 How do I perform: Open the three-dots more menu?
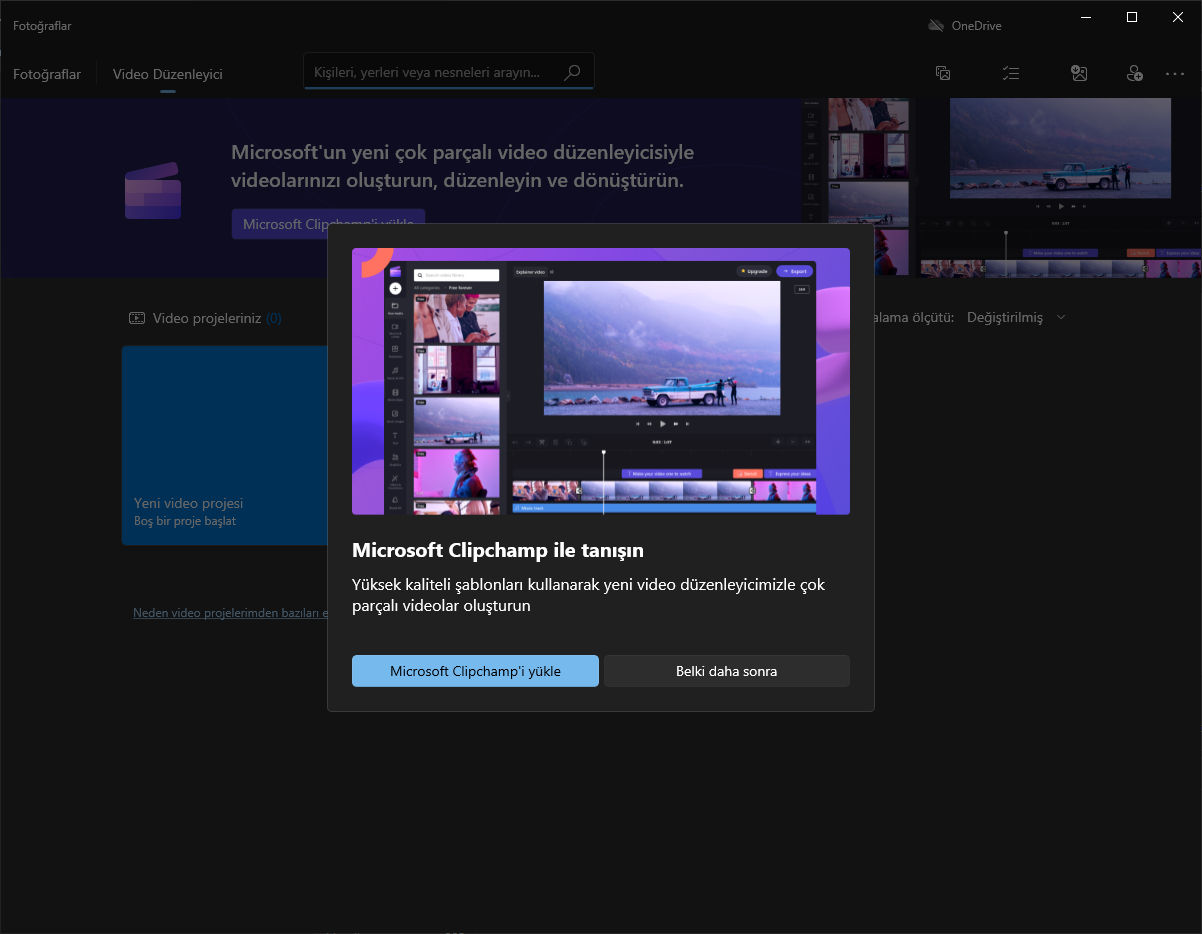point(1175,73)
